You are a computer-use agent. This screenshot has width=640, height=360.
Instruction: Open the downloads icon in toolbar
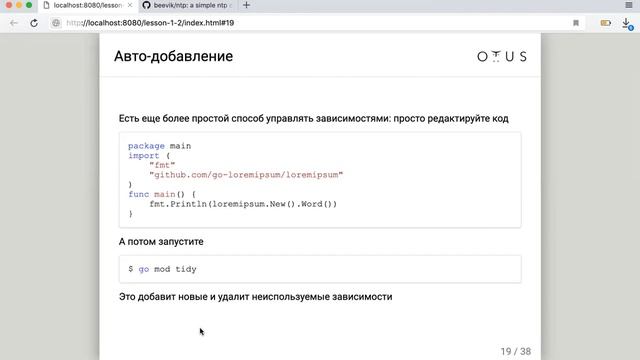627,24
